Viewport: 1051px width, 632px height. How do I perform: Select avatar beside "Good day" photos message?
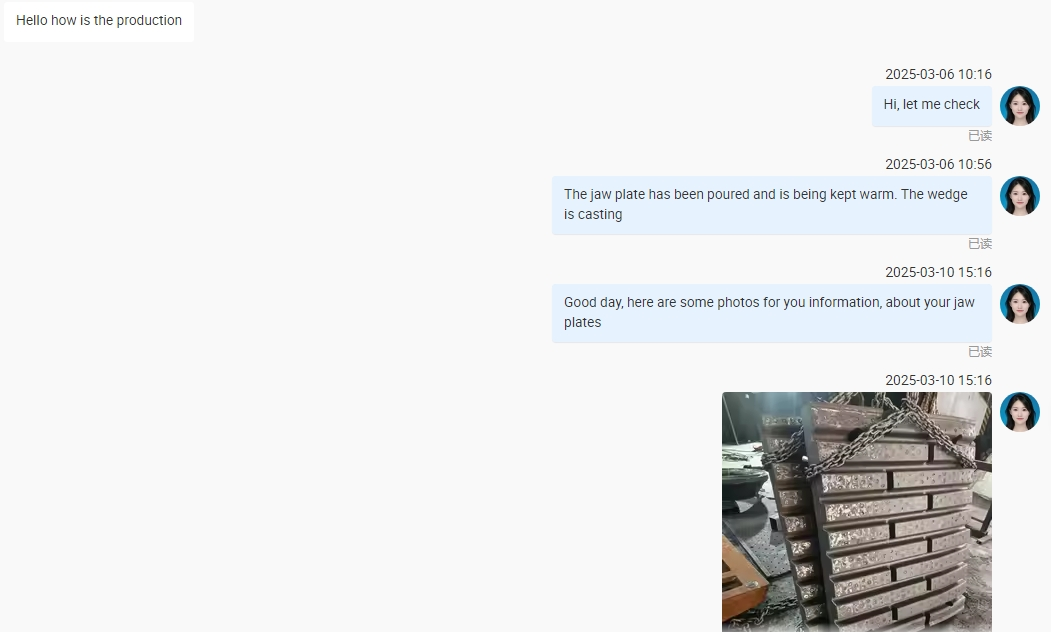coord(1019,304)
